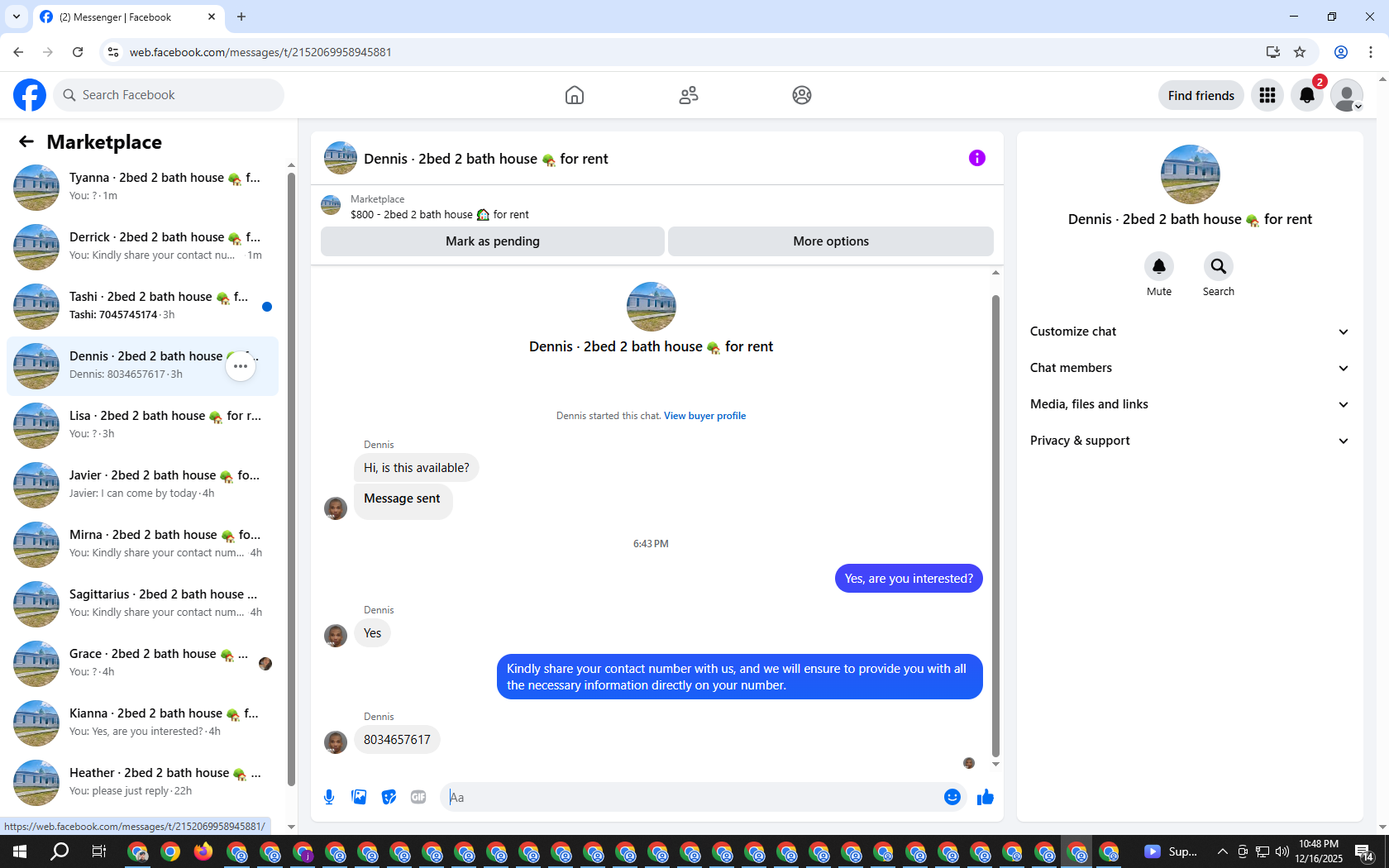The image size is (1389, 868).
Task: Bookmark this page with star icon
Action: click(x=1300, y=52)
